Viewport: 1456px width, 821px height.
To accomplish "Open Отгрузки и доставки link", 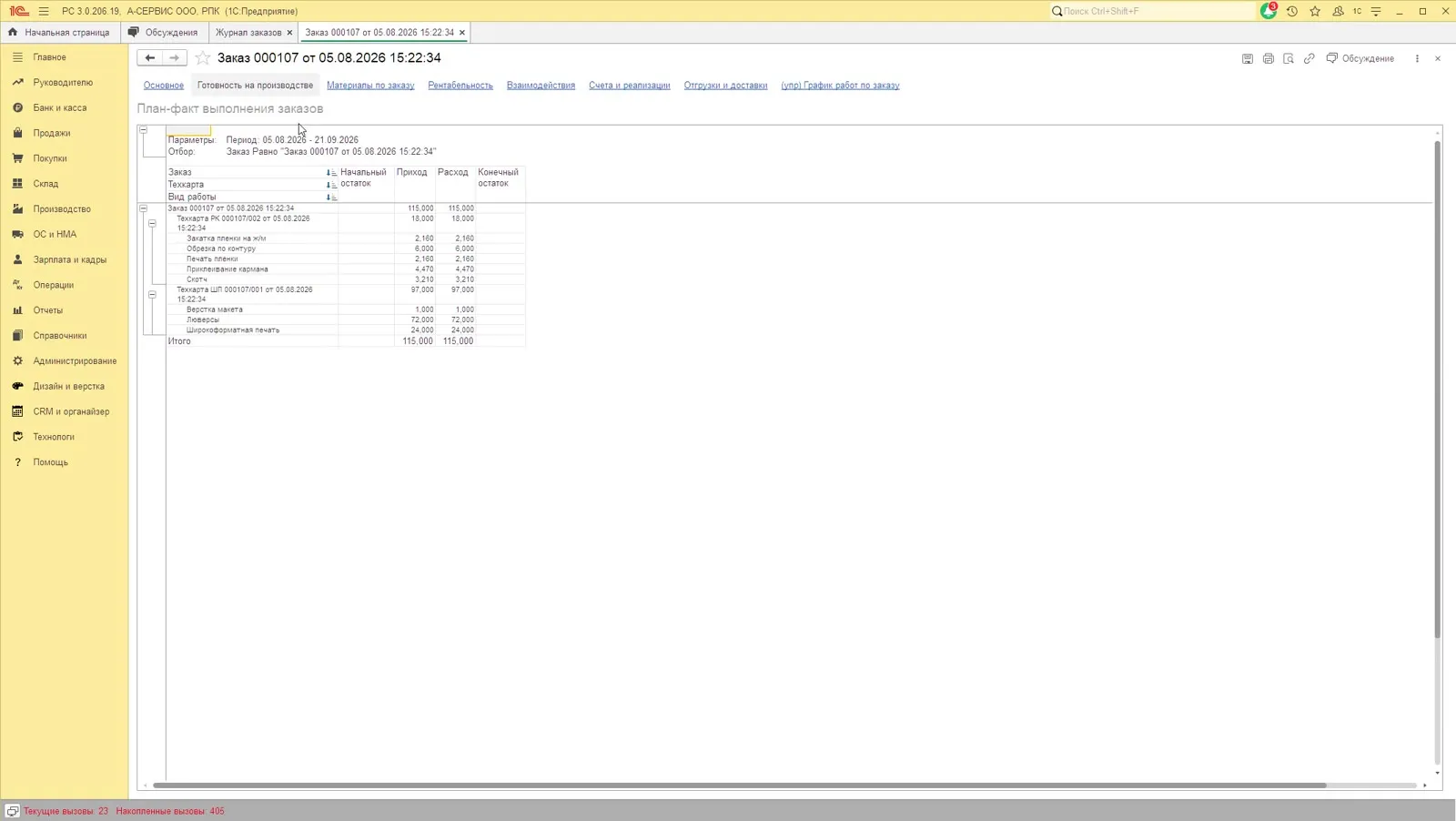I will point(725,86).
